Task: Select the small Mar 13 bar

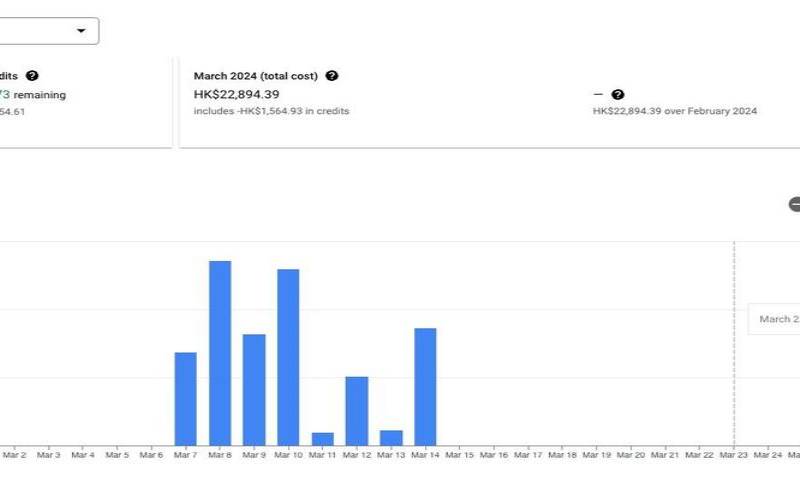Action: tap(391, 438)
